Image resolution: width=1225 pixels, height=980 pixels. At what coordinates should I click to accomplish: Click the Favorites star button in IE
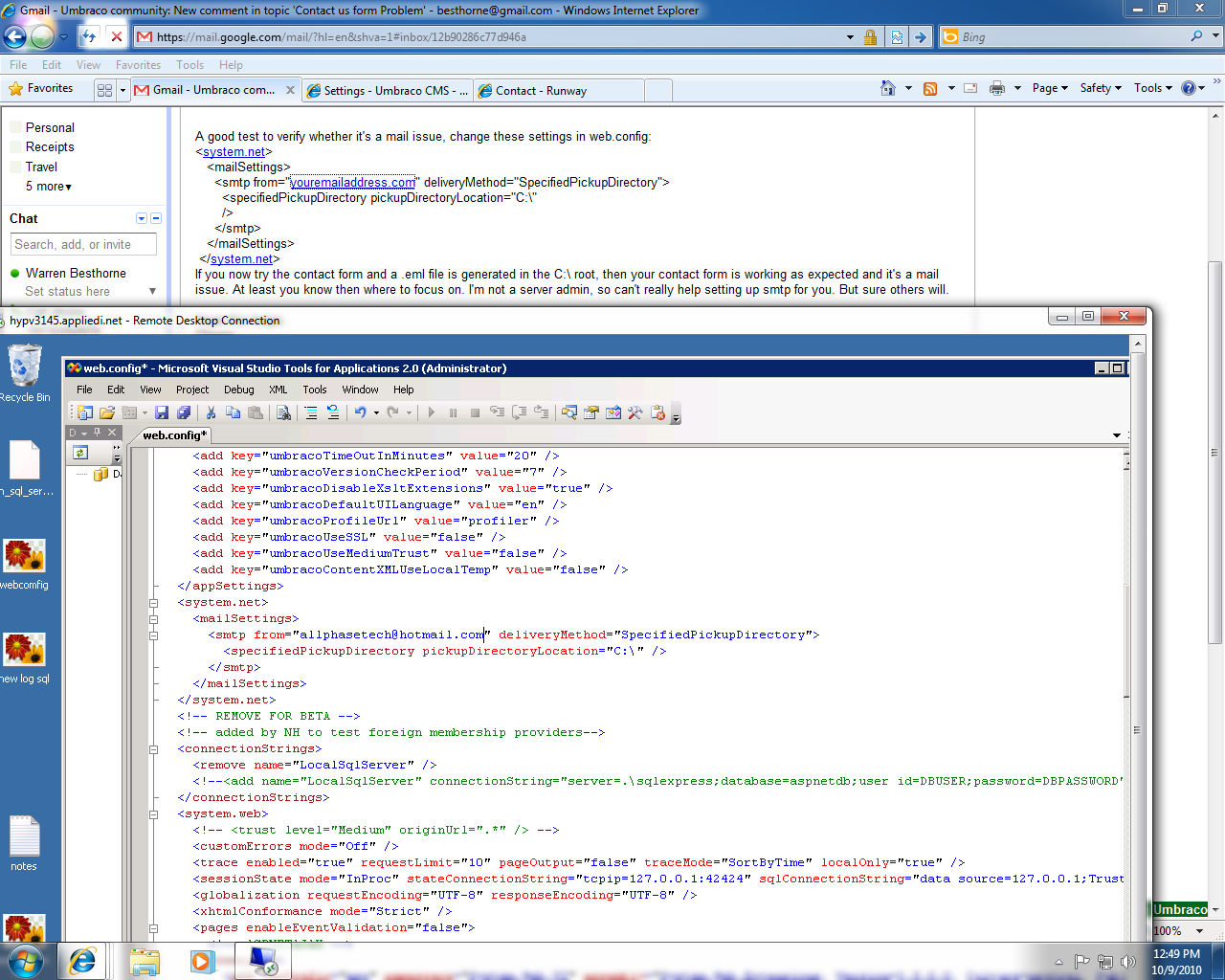[x=40, y=89]
